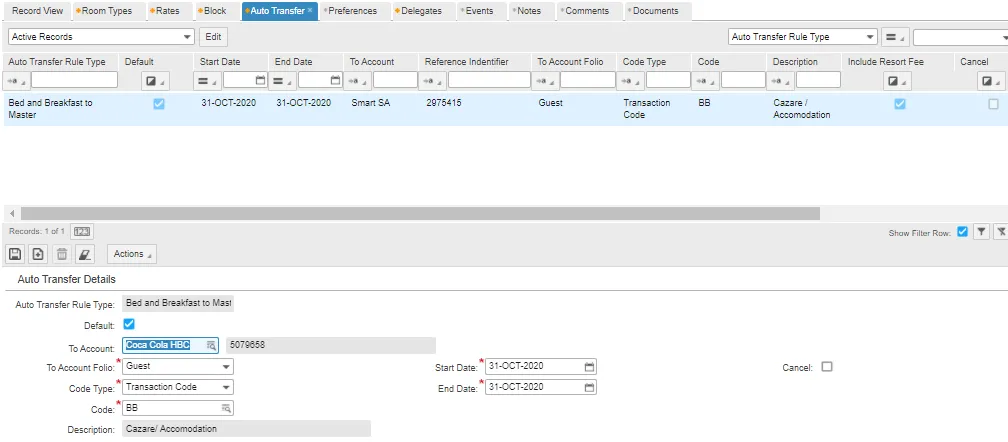Click the To Account Coca Cola HBC field
This screenshot has height=442, width=1008.
pos(170,346)
